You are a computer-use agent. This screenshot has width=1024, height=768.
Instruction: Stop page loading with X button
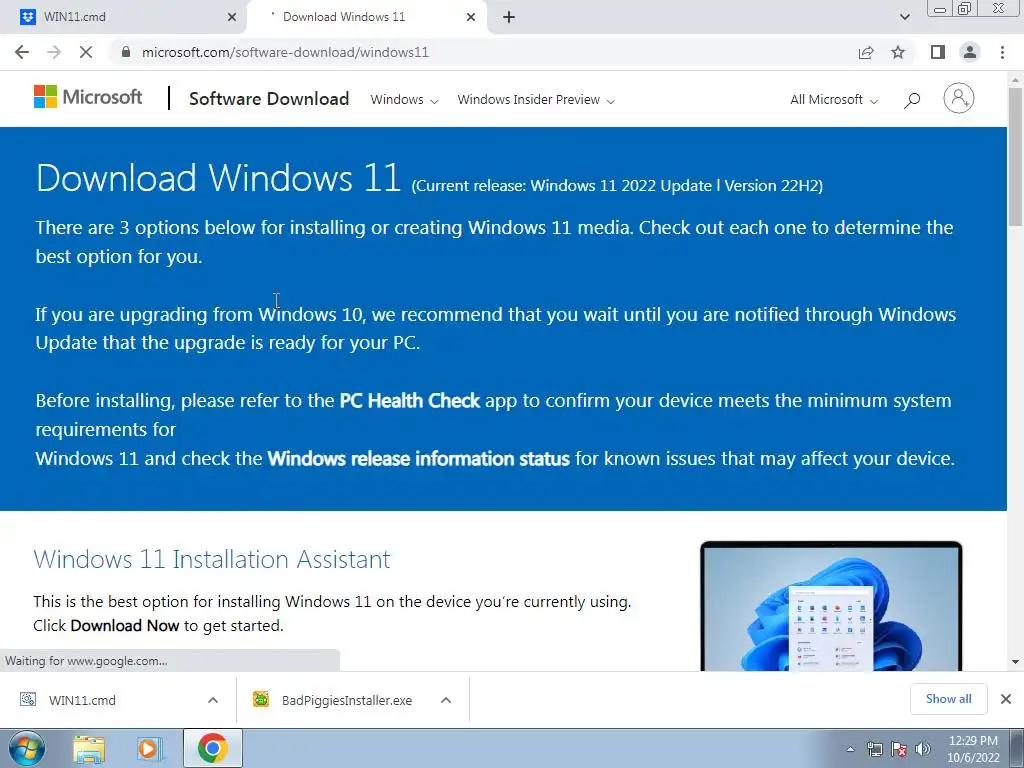point(86,52)
